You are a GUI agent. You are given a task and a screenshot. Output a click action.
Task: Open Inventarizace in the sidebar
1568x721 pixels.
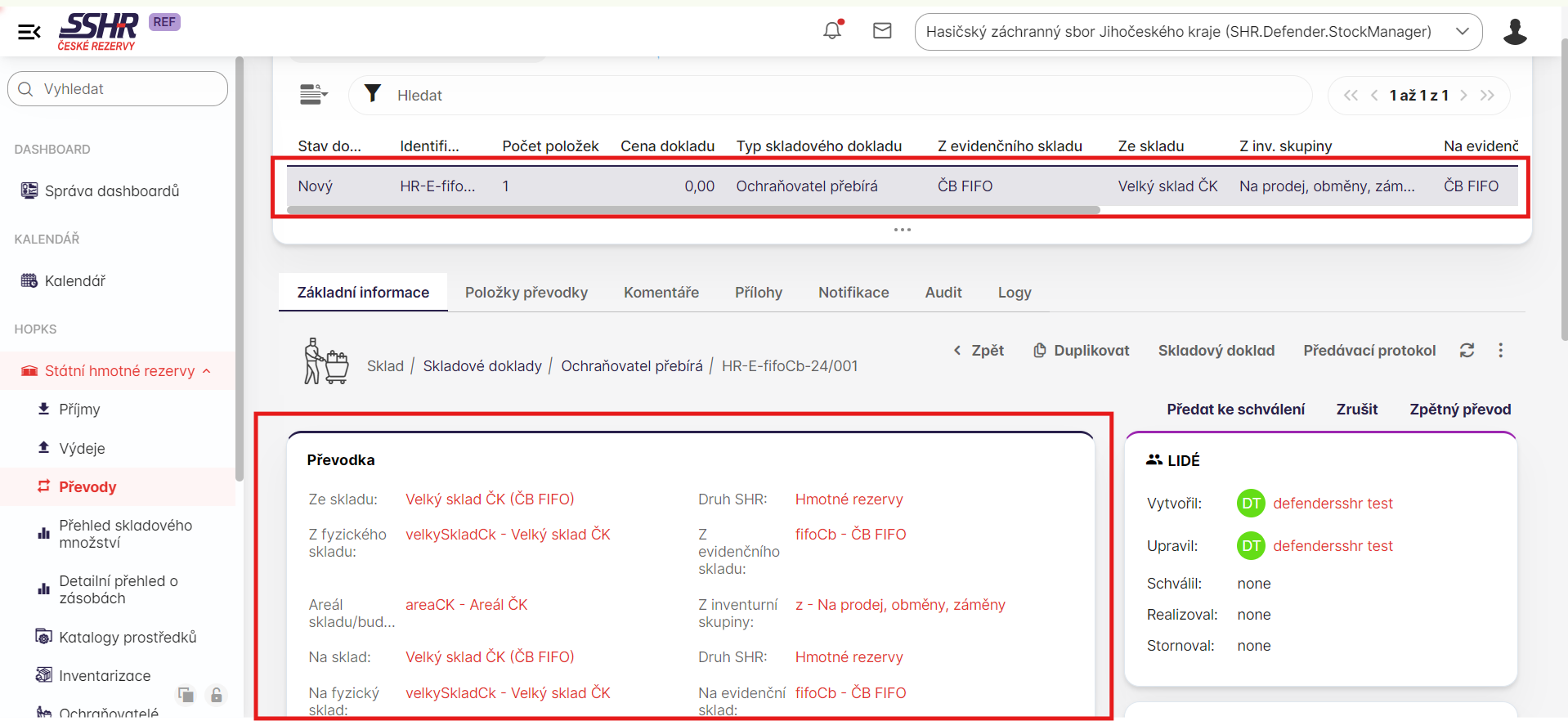105,676
